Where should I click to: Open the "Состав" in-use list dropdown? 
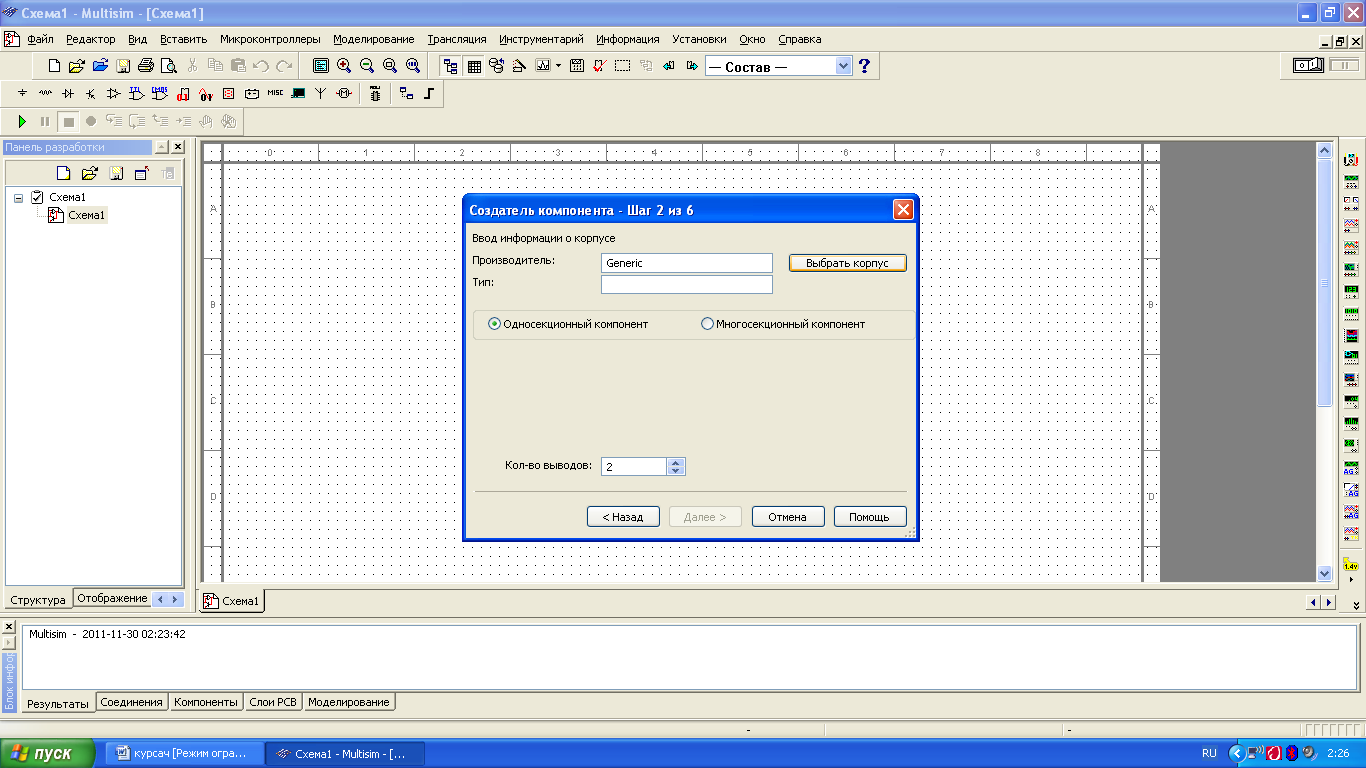point(842,66)
